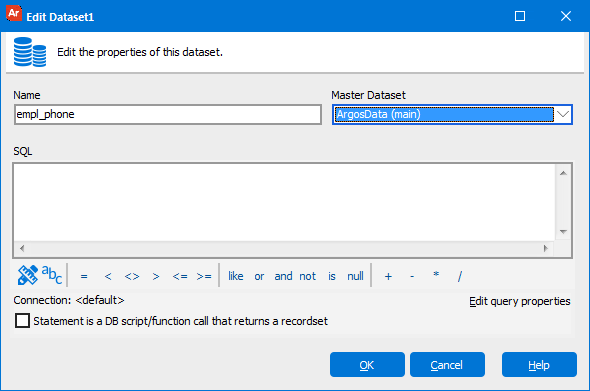Screen dimensions: 590x391
Task: Open Edit query properties link
Action: coord(520,301)
